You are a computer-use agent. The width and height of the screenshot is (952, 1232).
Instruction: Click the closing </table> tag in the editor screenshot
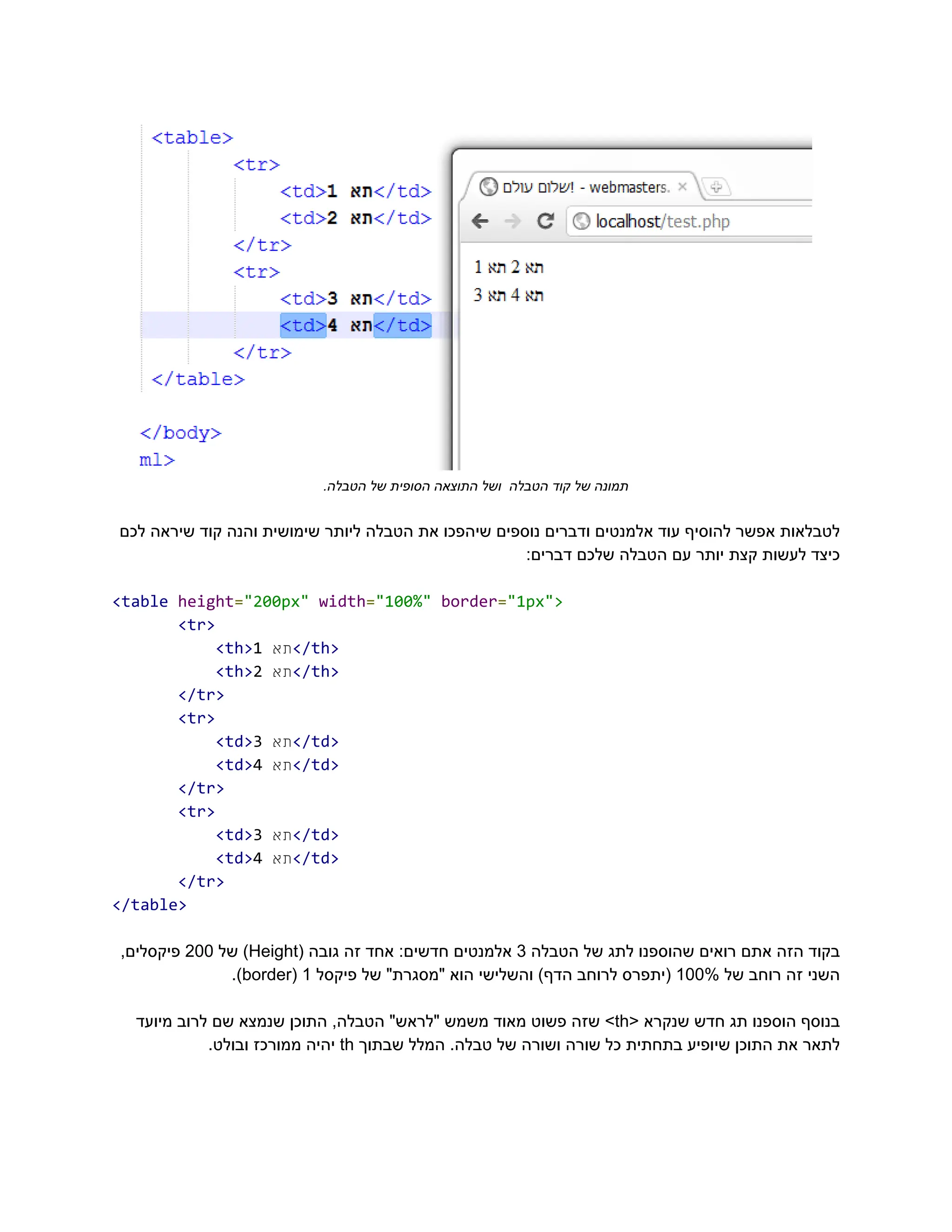click(198, 379)
